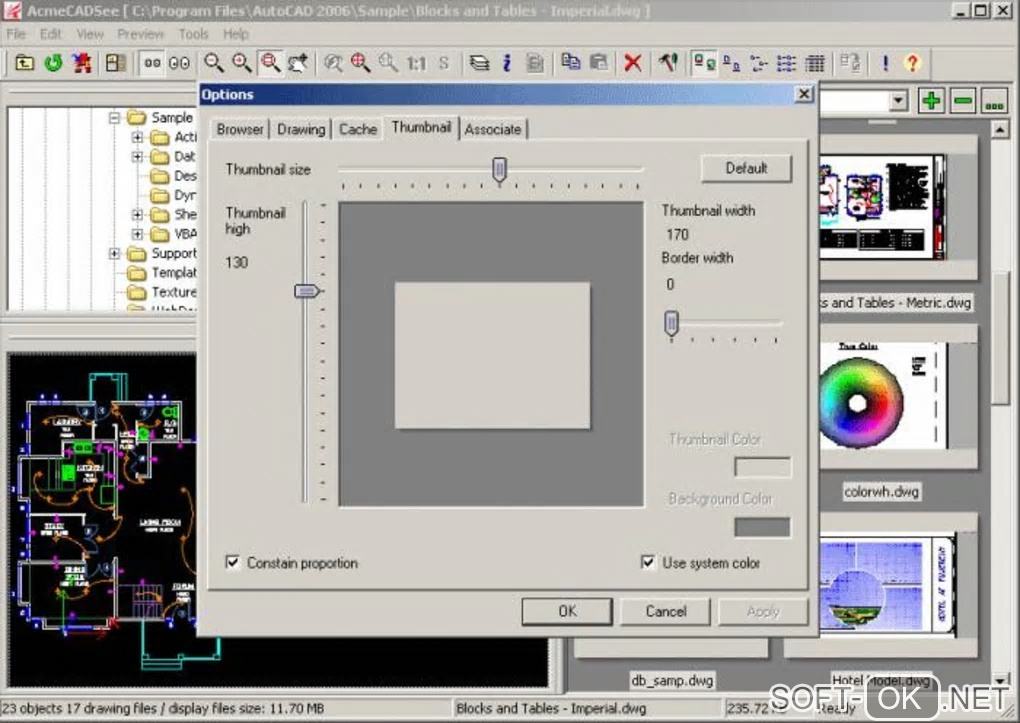The height and width of the screenshot is (723, 1020).
Task: Click the Default button
Action: 746,169
